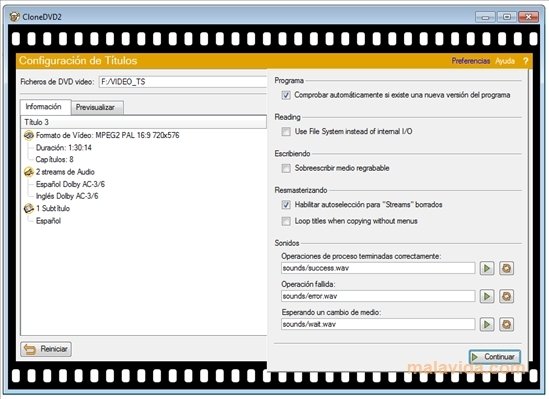Viewport: 549px width, 399px height.
Task: Click the video format film icon
Action: click(x=29, y=135)
